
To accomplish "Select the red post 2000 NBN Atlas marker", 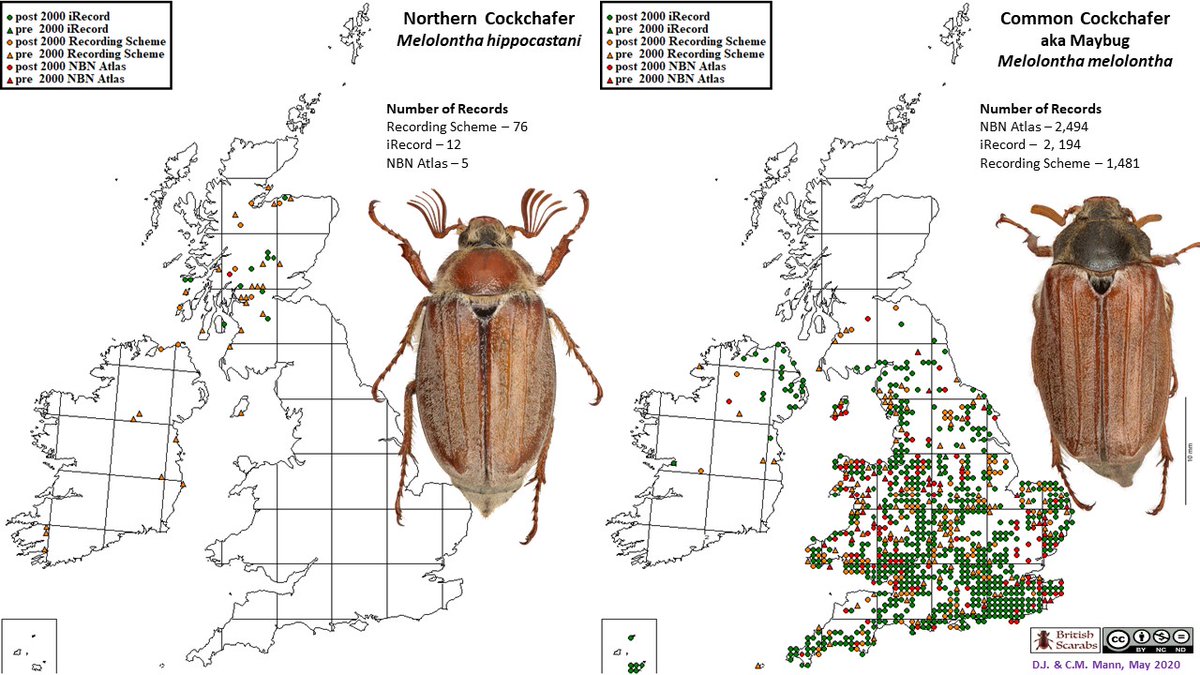I will (11, 66).
